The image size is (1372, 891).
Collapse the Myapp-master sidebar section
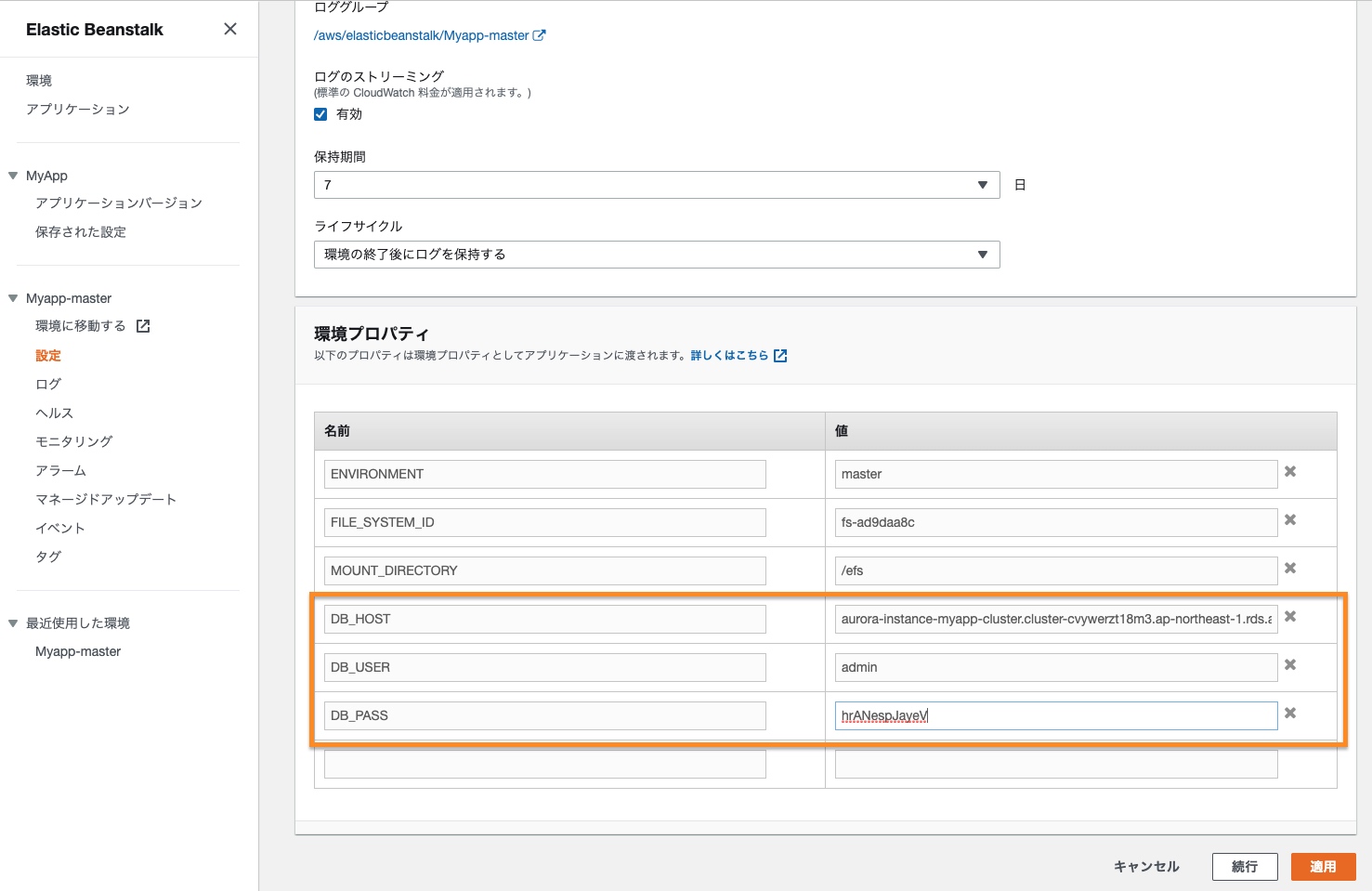13,298
